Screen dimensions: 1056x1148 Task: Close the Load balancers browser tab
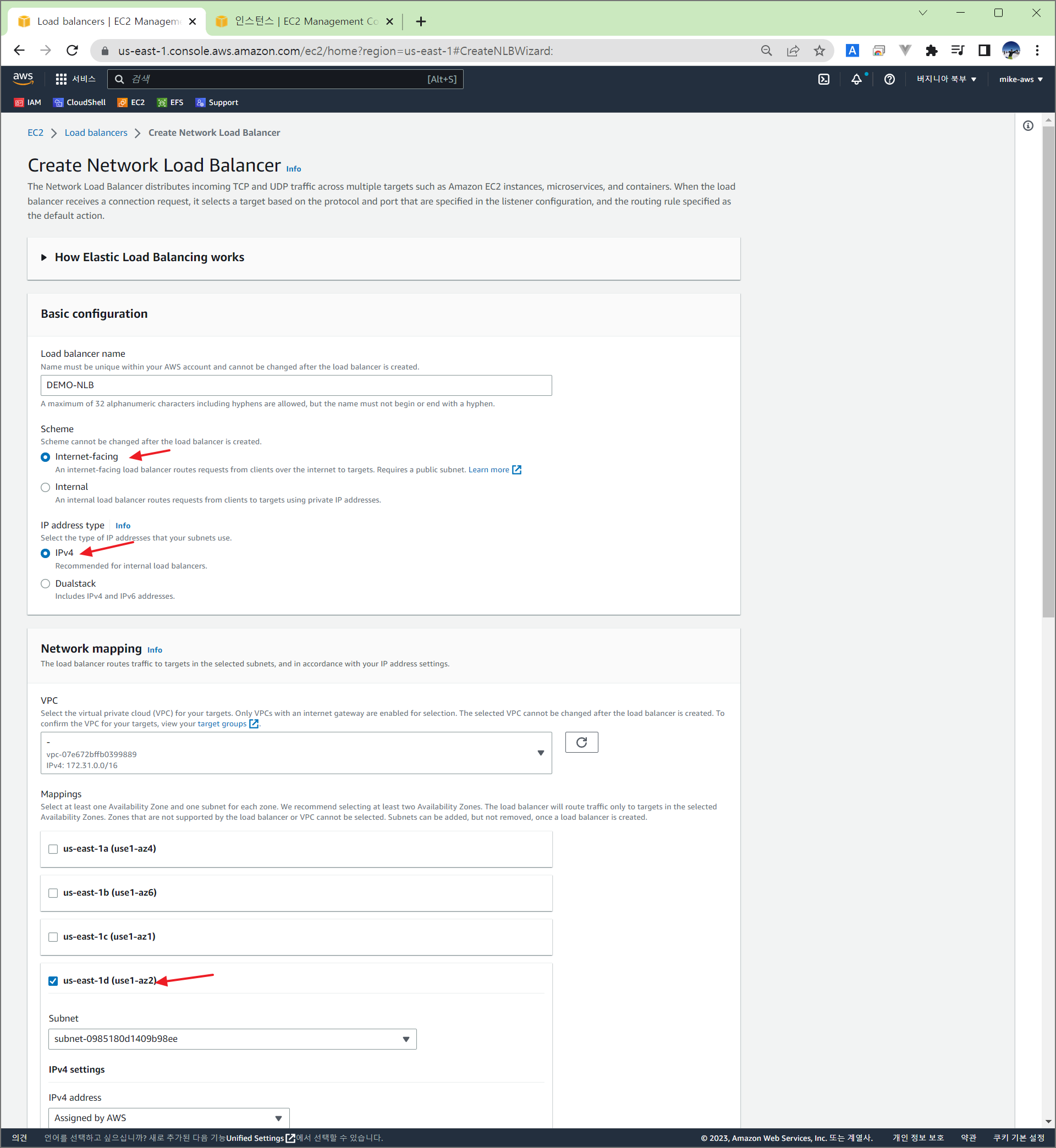click(192, 21)
